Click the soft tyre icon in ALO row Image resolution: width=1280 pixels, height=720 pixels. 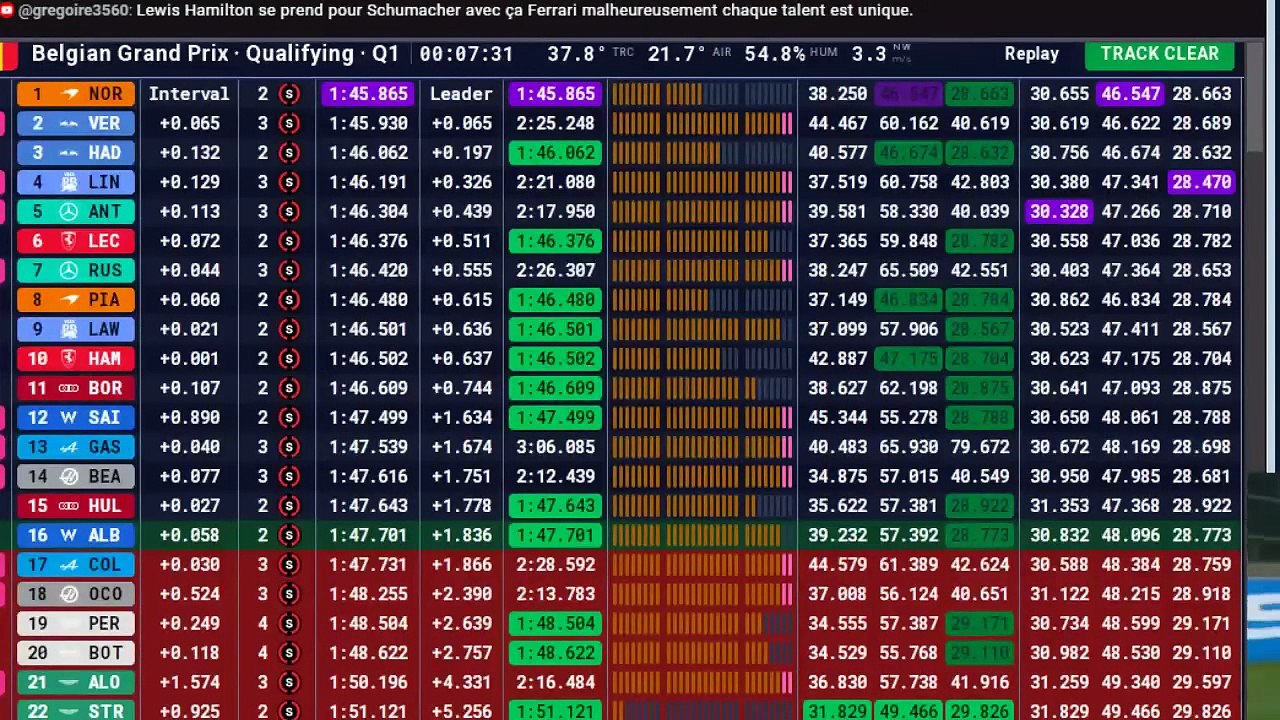coord(289,682)
